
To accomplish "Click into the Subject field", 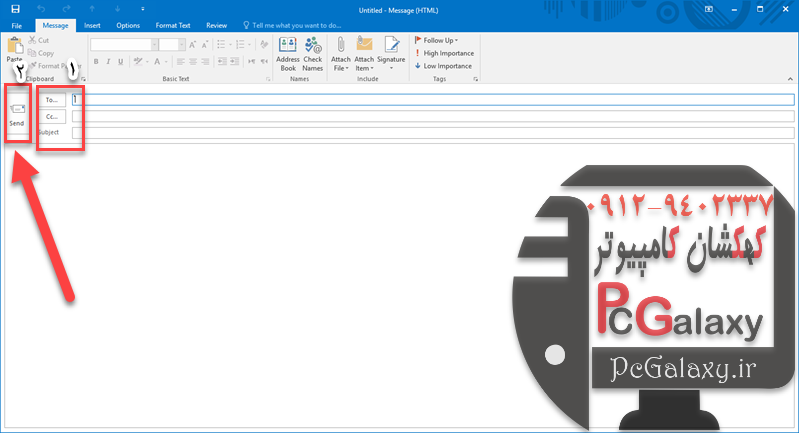I will 400,132.
